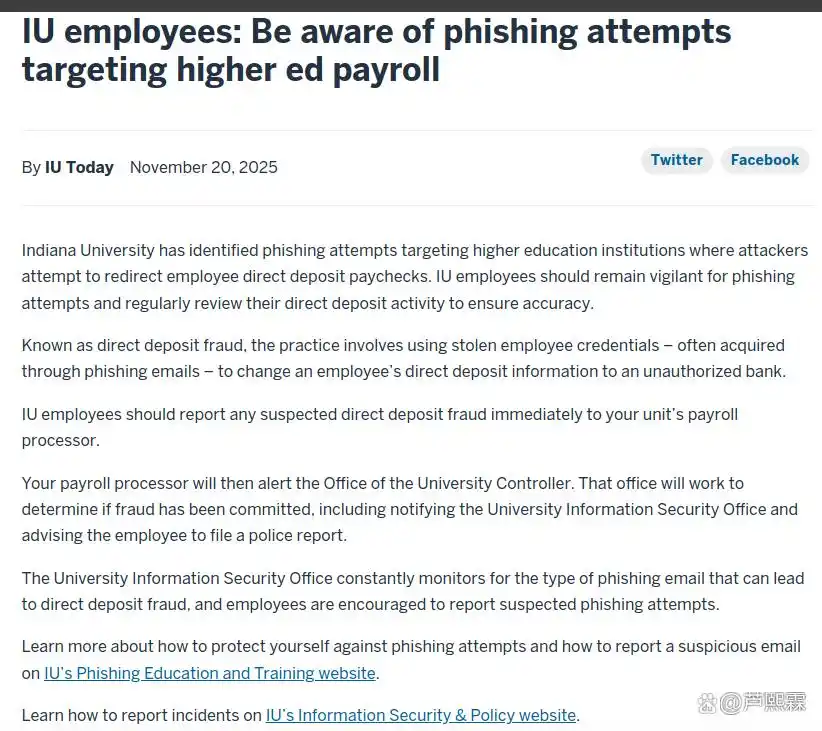This screenshot has height=731, width=822.
Task: Click the Facebook share button
Action: tap(764, 160)
